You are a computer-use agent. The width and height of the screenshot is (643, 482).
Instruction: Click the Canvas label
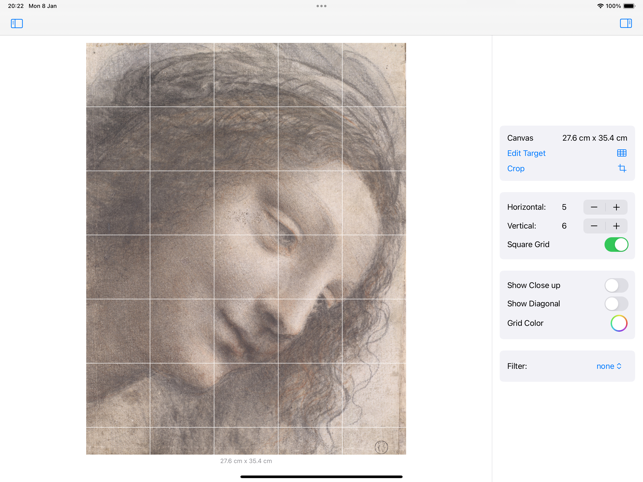[x=520, y=138]
